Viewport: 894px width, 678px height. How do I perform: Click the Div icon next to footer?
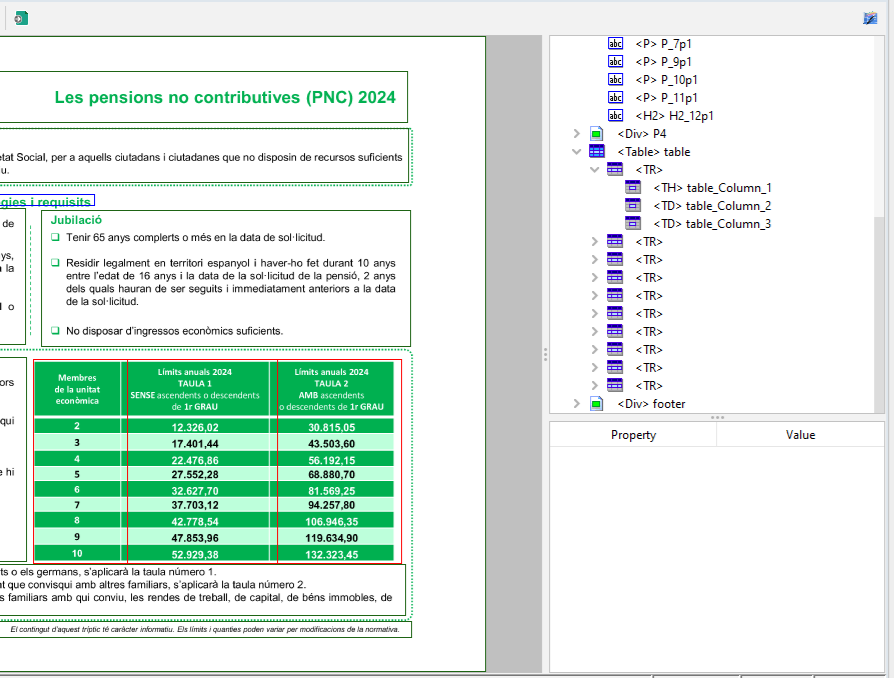point(597,403)
